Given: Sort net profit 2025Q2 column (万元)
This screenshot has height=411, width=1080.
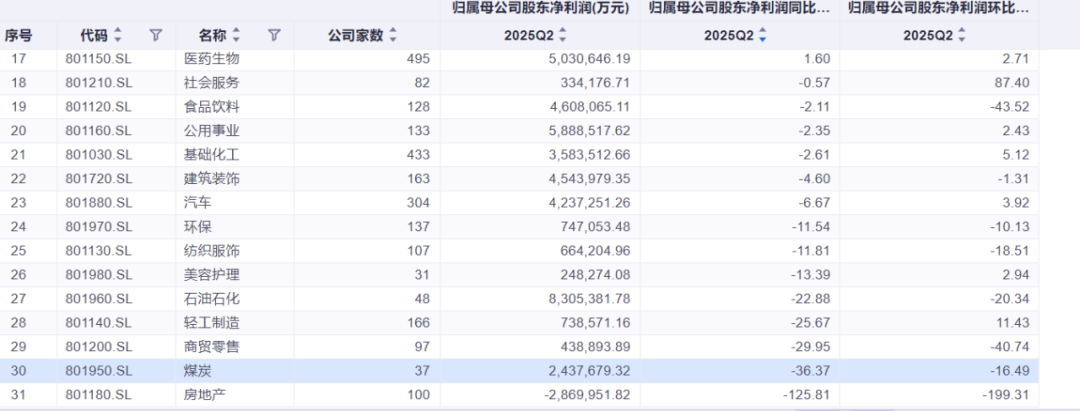Looking at the screenshot, I should click(x=562, y=36).
